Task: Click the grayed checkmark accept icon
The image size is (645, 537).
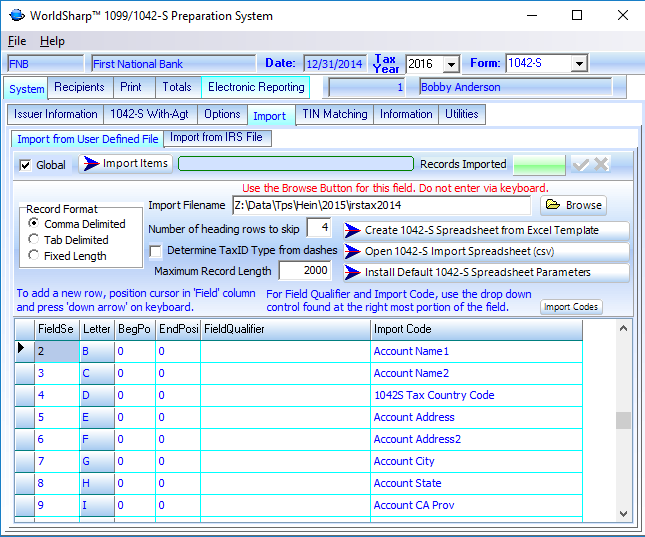Action: (580, 164)
